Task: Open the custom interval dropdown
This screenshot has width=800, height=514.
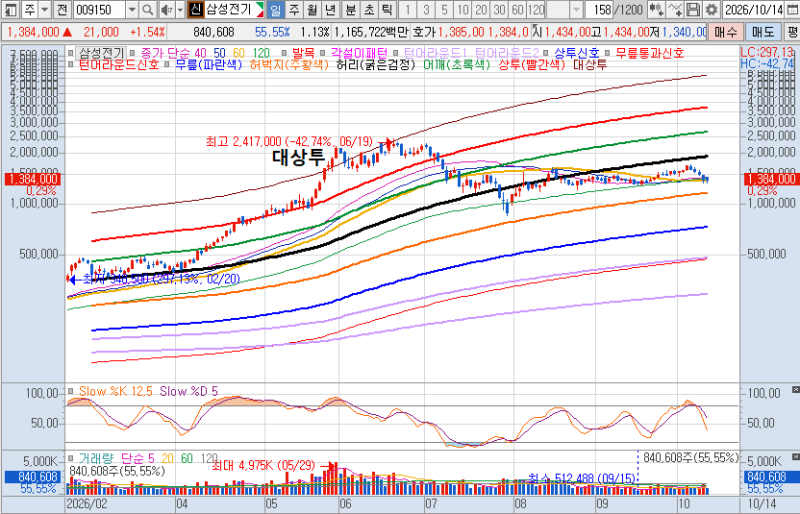Action: (576, 9)
